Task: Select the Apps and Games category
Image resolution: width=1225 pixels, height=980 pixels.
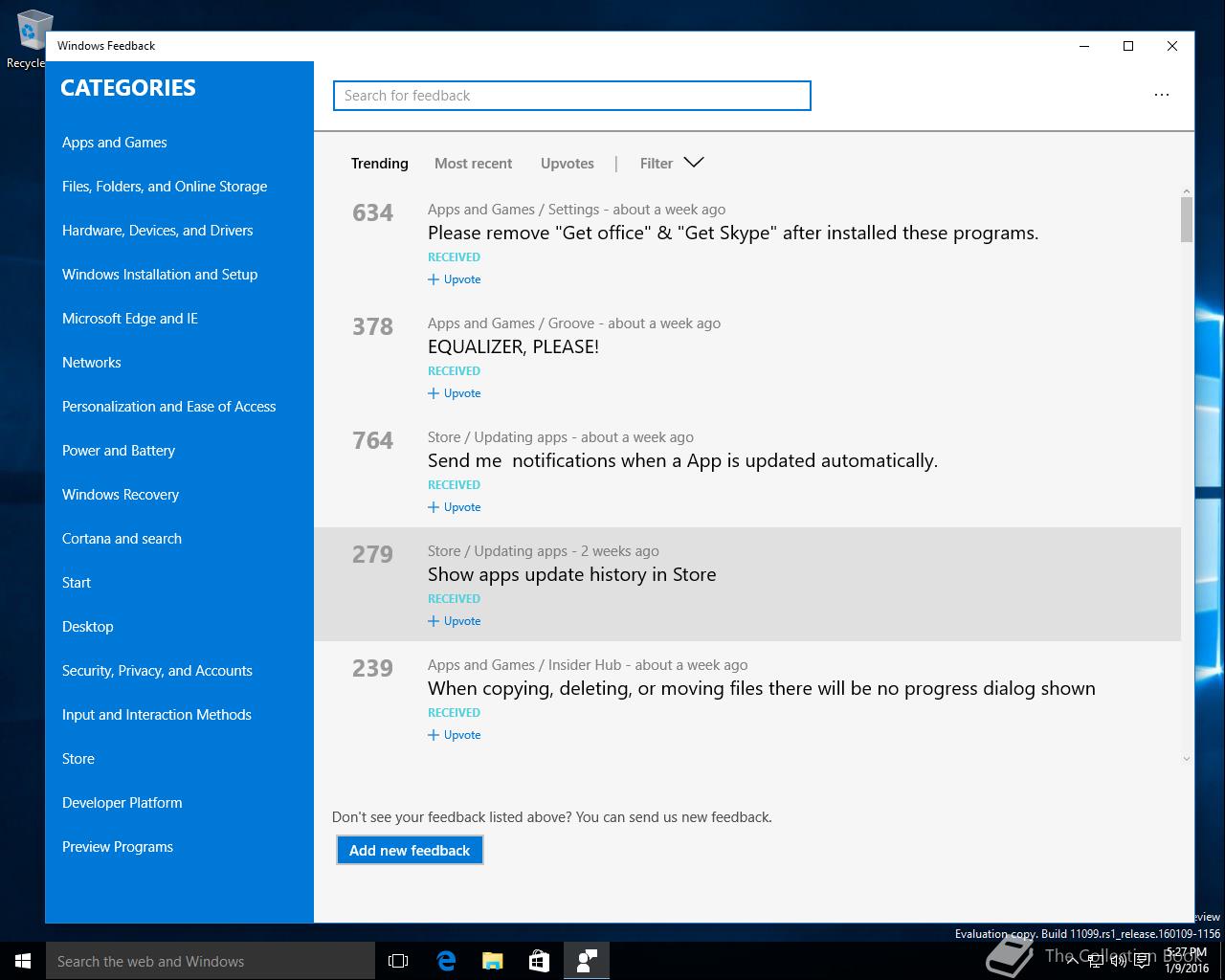Action: 114,143
